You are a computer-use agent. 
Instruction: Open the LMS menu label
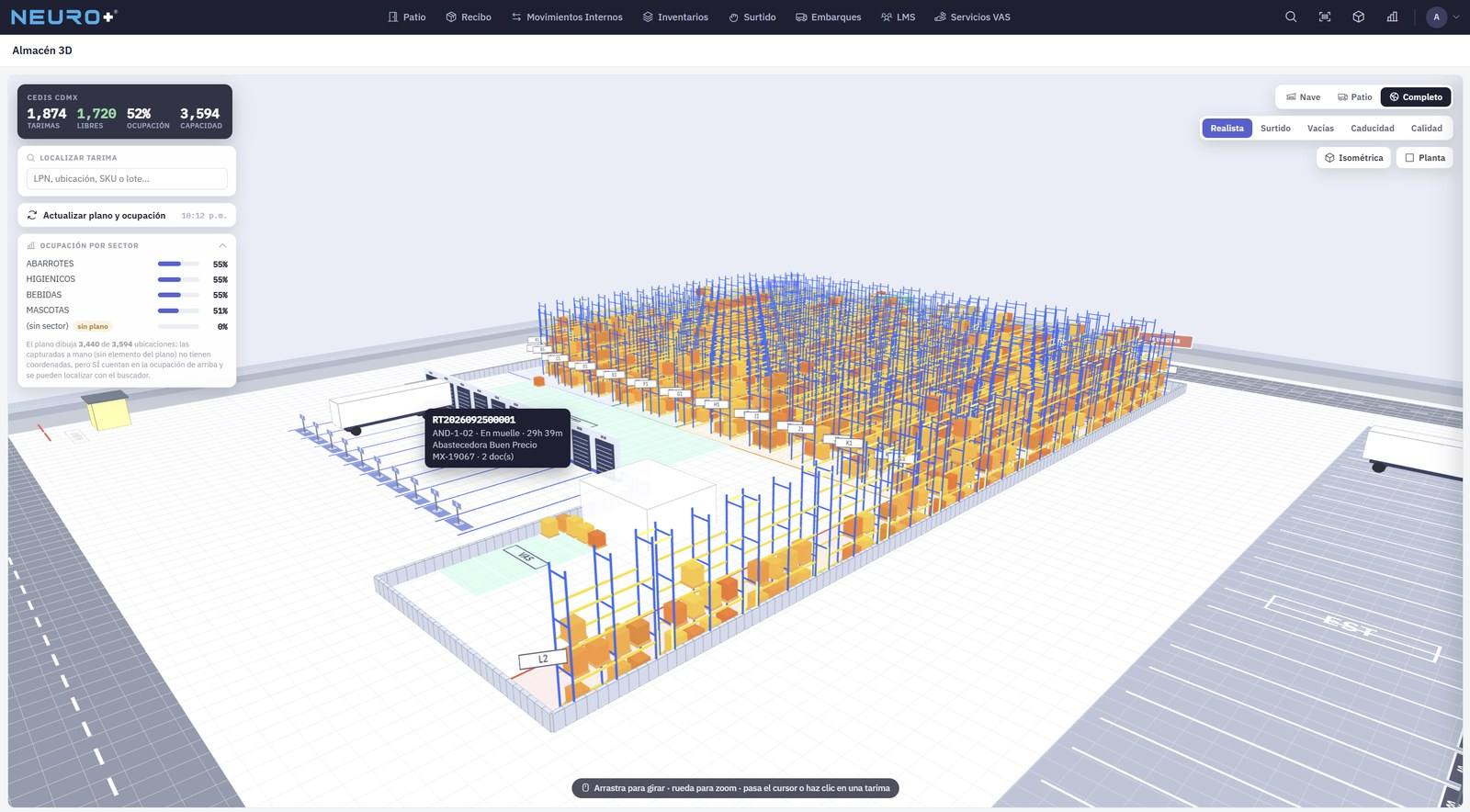pos(906,17)
